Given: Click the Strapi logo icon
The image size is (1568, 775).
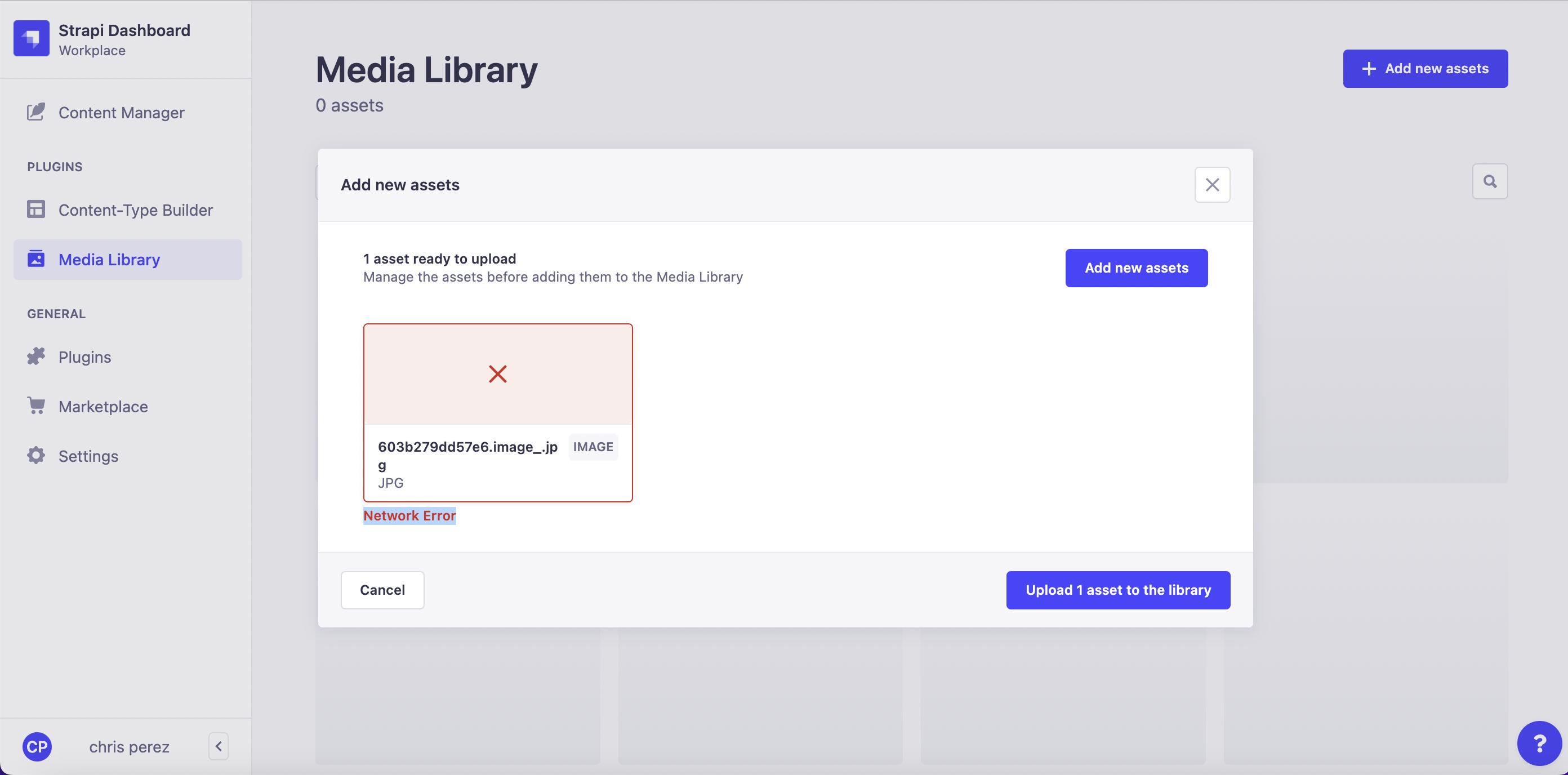Looking at the screenshot, I should point(32,38).
